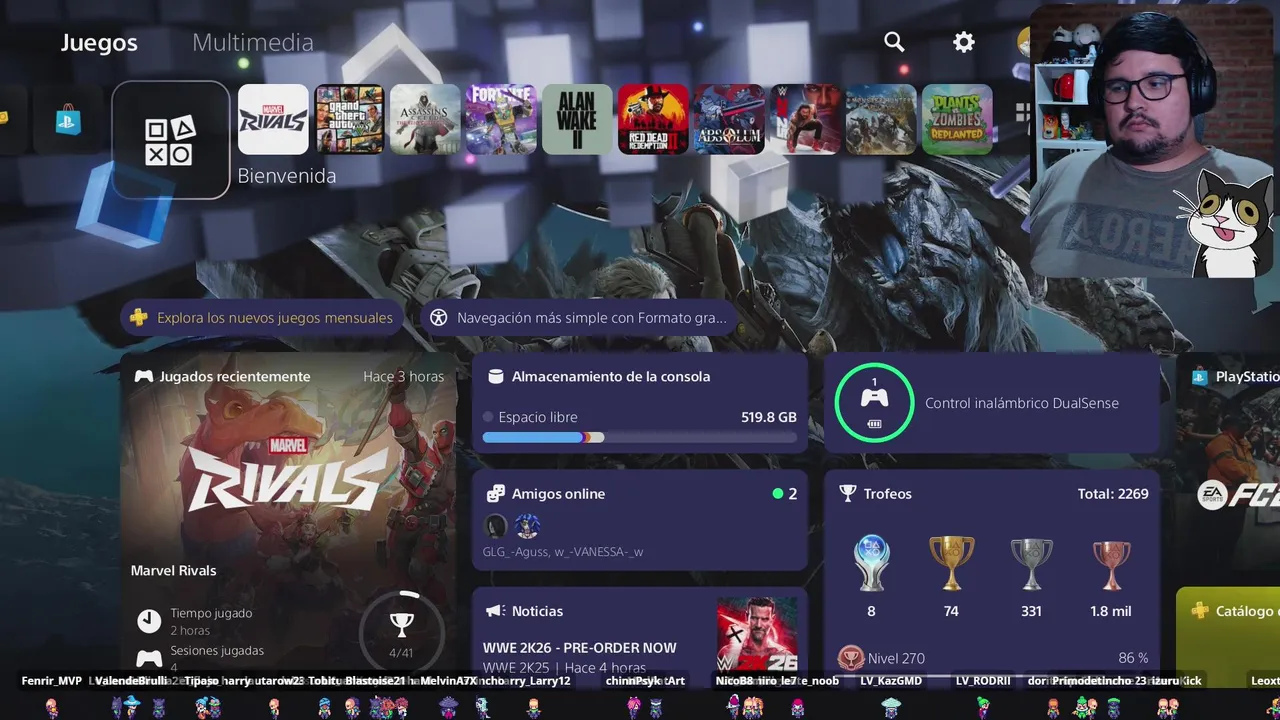Click the Sesiones jugadas controller icon
The width and height of the screenshot is (1280, 720).
tap(149, 658)
